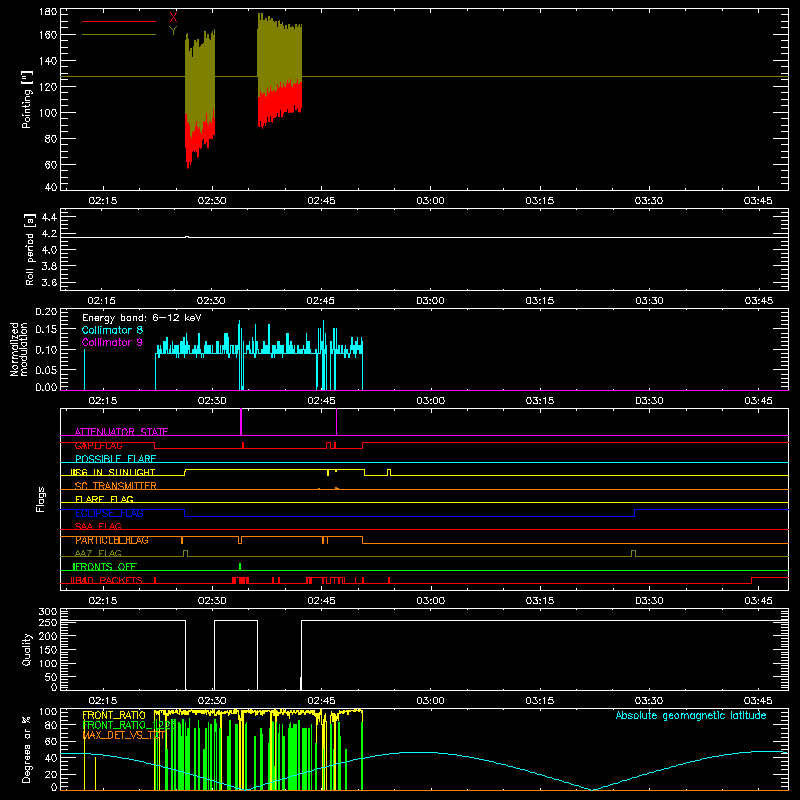Viewport: 800px width, 800px height.
Task: Click the olive AAZ_FLAG label
Action: pos(98,553)
